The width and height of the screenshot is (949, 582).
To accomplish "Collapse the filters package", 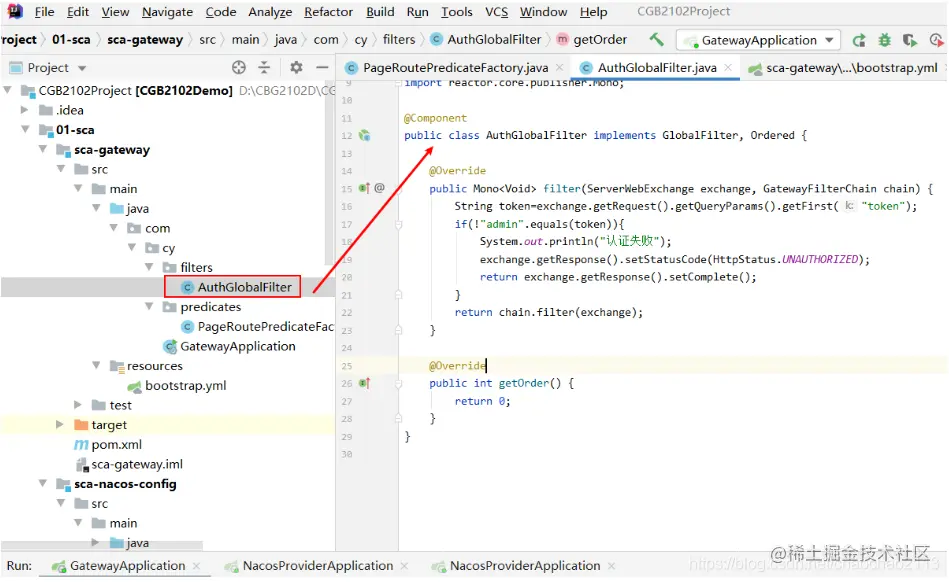I will (x=149, y=267).
